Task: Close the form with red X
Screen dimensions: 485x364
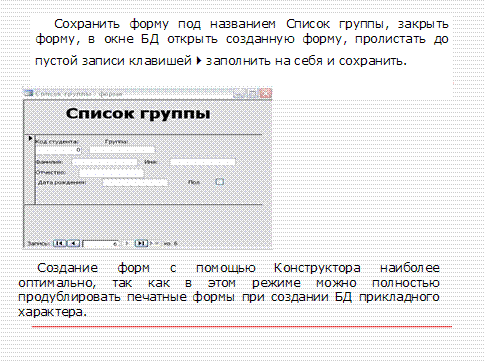Action: pos(265,94)
